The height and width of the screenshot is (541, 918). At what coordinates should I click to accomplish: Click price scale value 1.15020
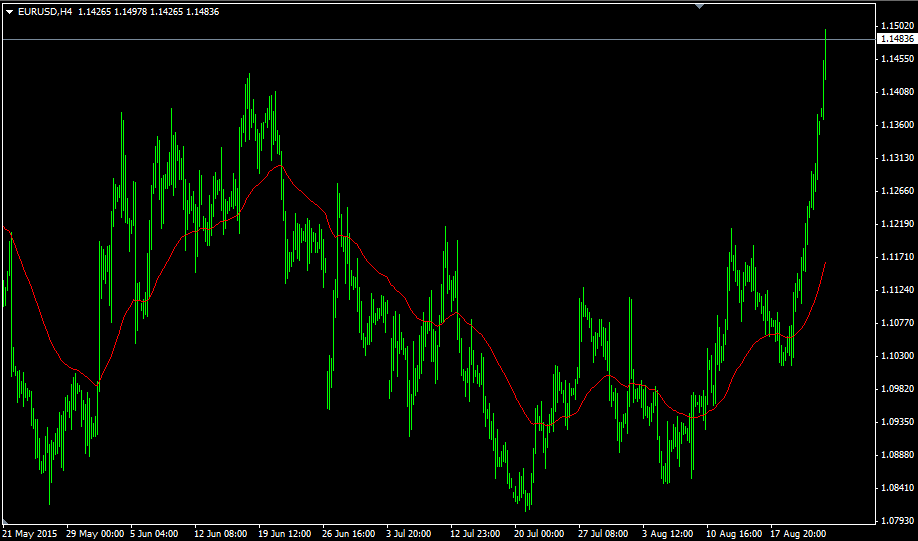897,26
